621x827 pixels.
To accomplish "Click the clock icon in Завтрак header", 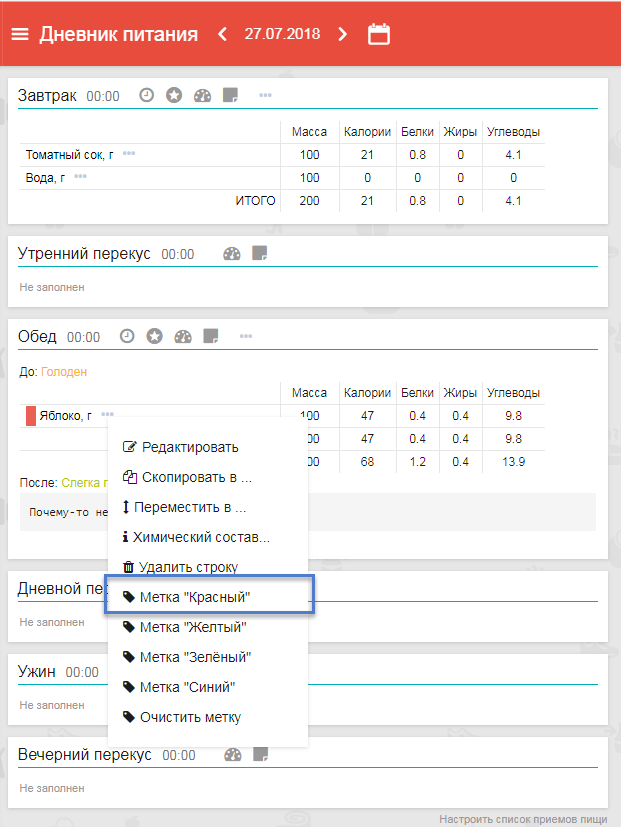I will click(x=146, y=95).
